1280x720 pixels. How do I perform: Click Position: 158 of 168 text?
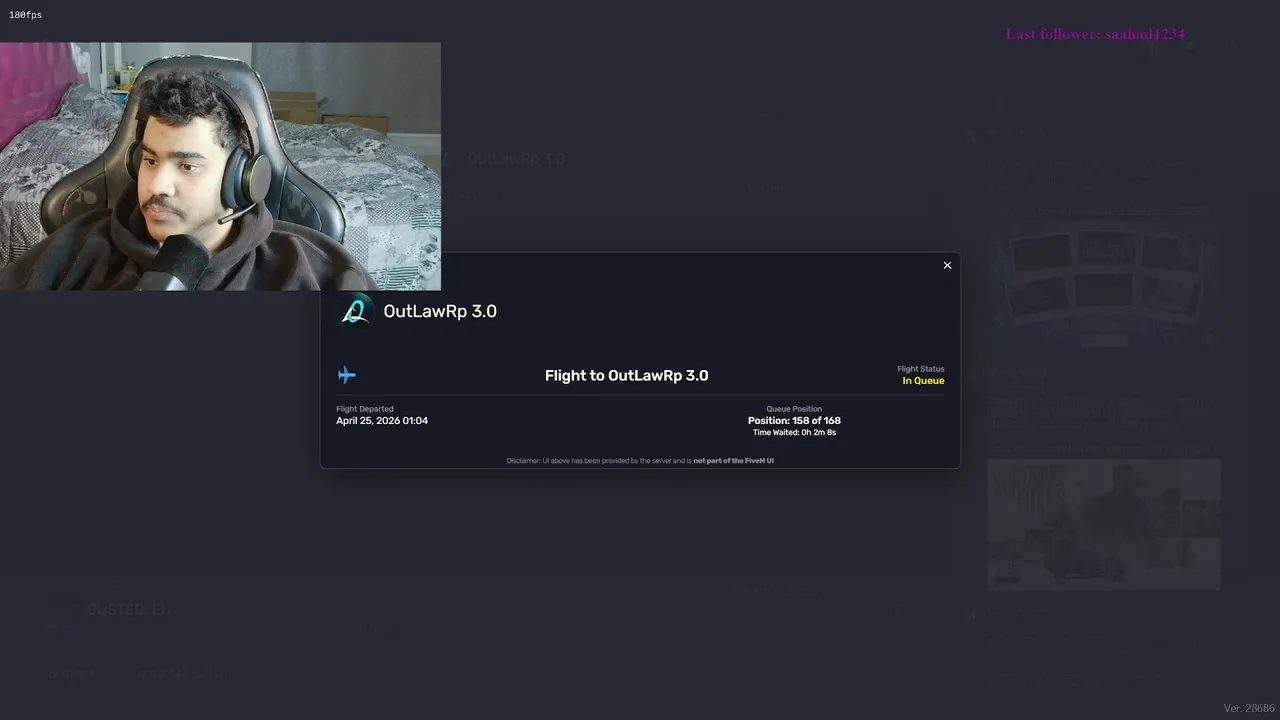(x=794, y=421)
